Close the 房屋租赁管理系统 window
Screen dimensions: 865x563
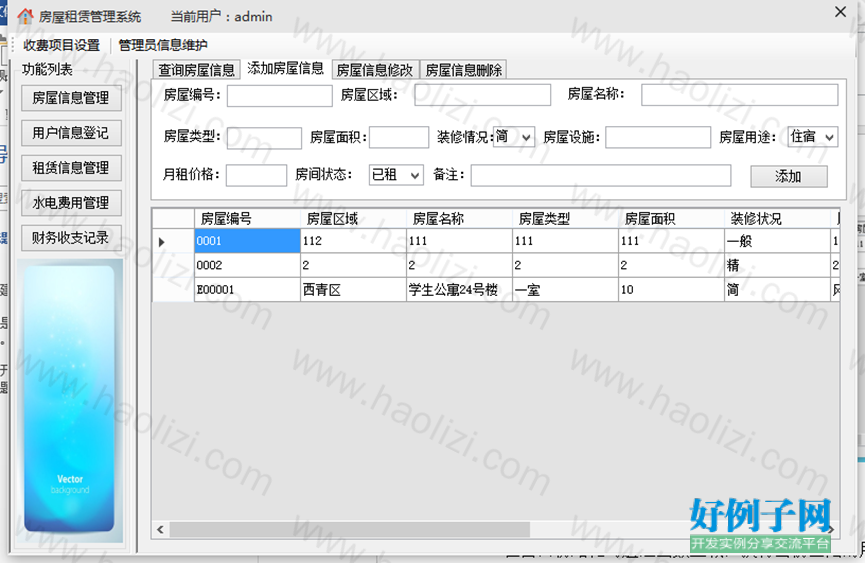(x=840, y=12)
